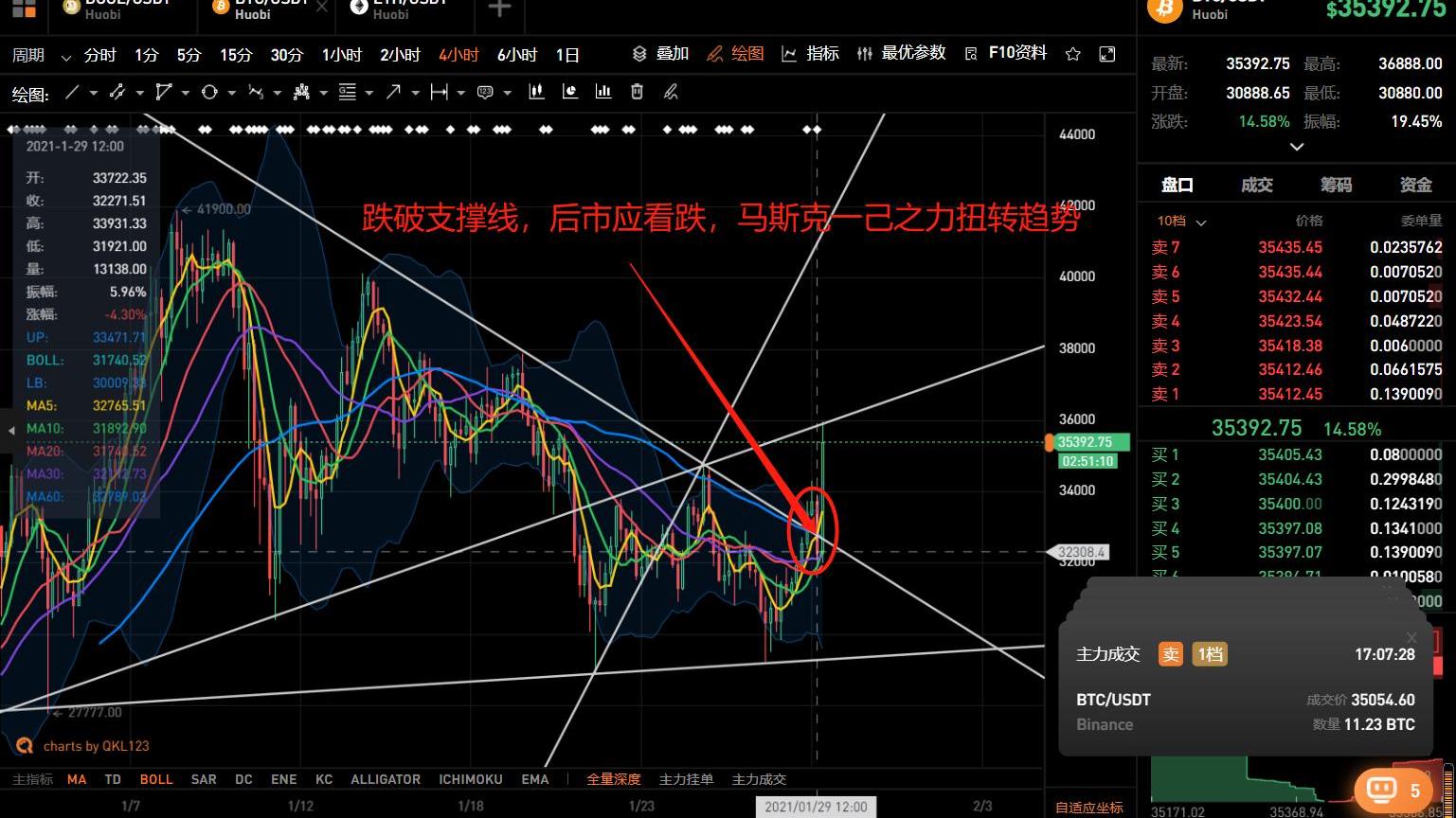The width and height of the screenshot is (1456, 818).
Task: Select the triangle shape drawing tool
Action: [x=164, y=92]
